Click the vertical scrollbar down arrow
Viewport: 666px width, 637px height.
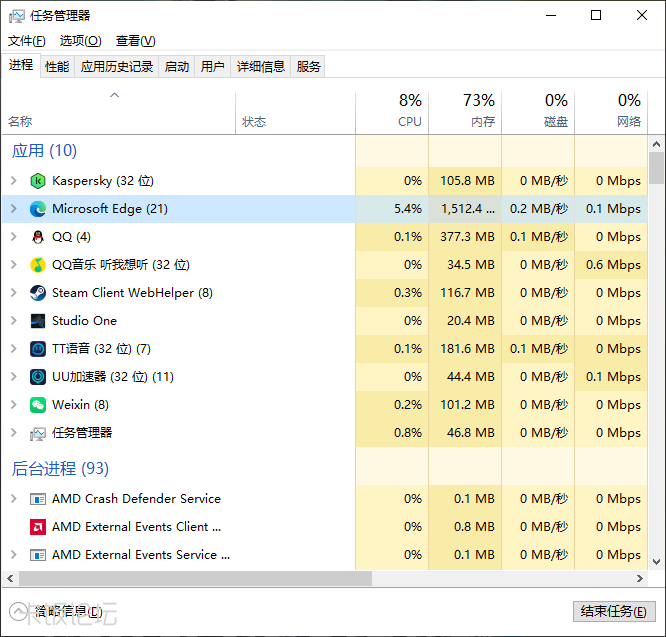[656, 562]
